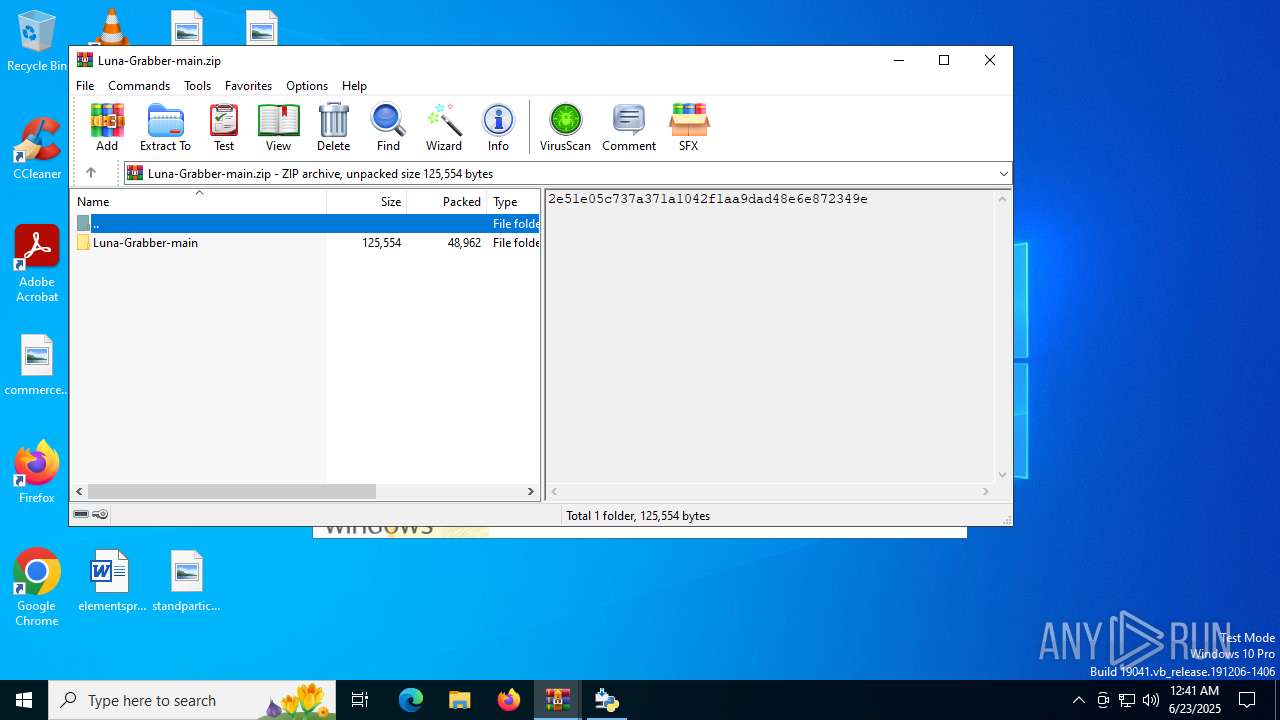The width and height of the screenshot is (1280, 720).
Task: Open Task View on taskbar
Action: click(361, 700)
